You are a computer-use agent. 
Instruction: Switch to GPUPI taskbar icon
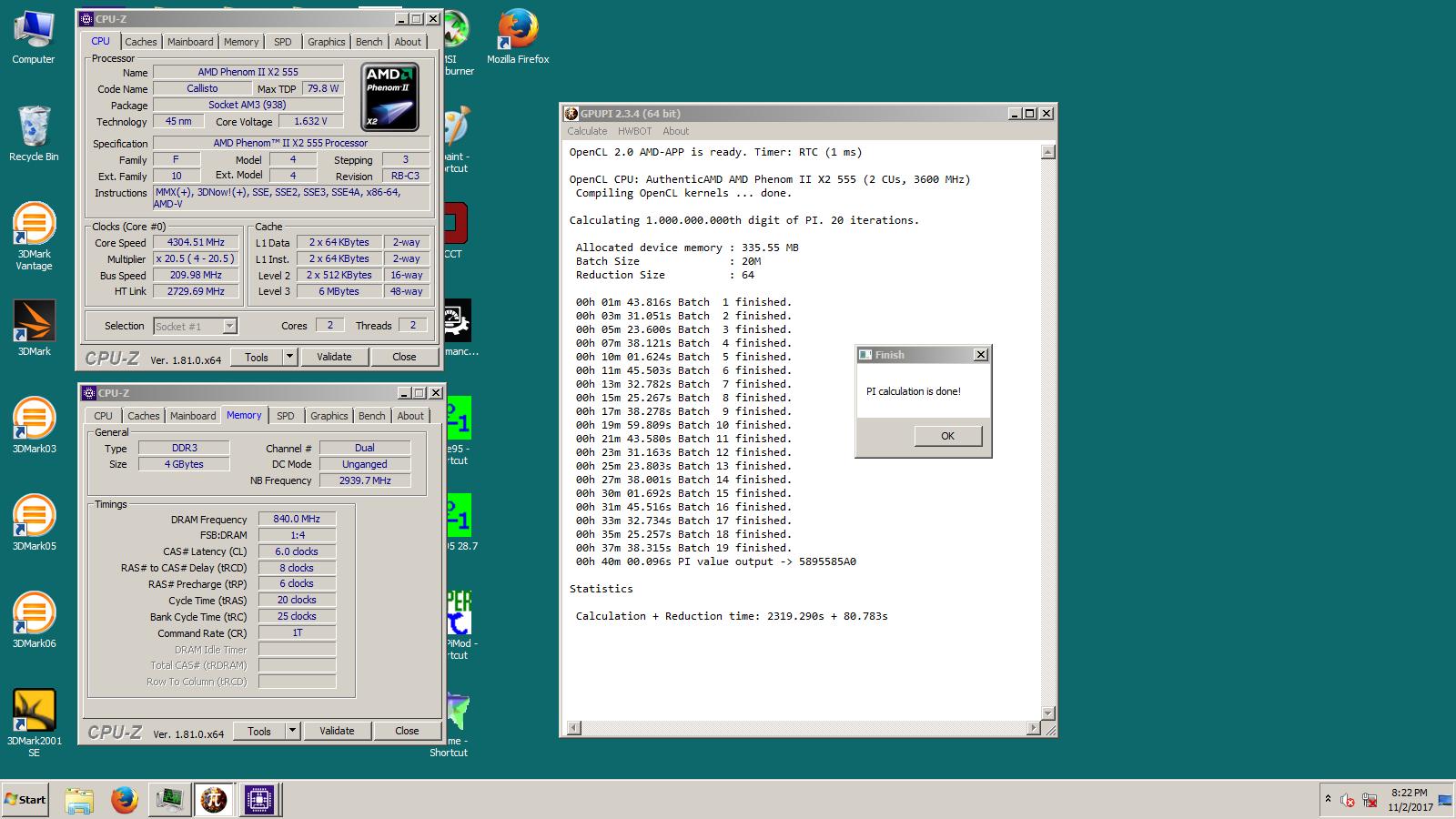214,800
